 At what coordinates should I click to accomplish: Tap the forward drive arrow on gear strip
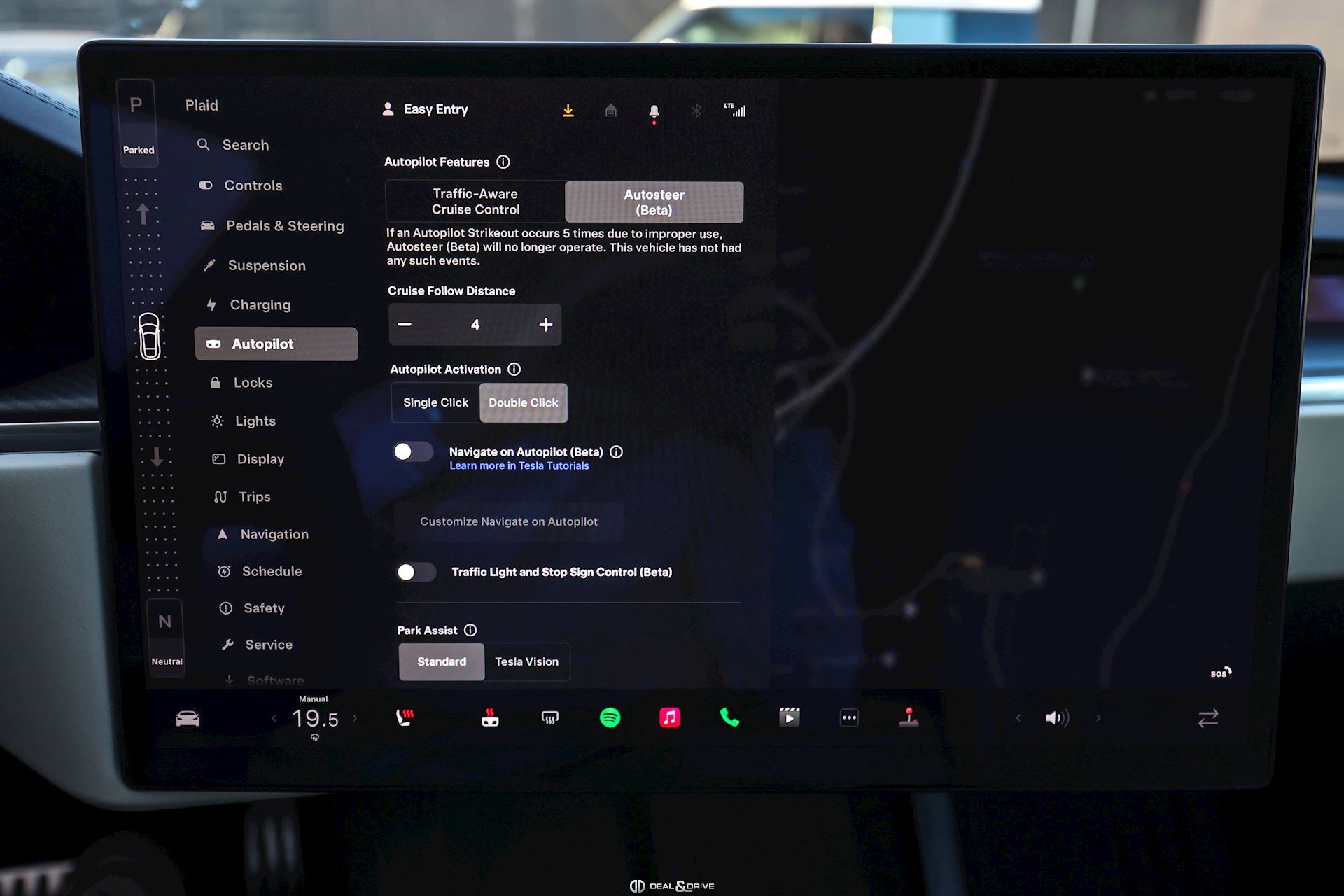click(143, 213)
